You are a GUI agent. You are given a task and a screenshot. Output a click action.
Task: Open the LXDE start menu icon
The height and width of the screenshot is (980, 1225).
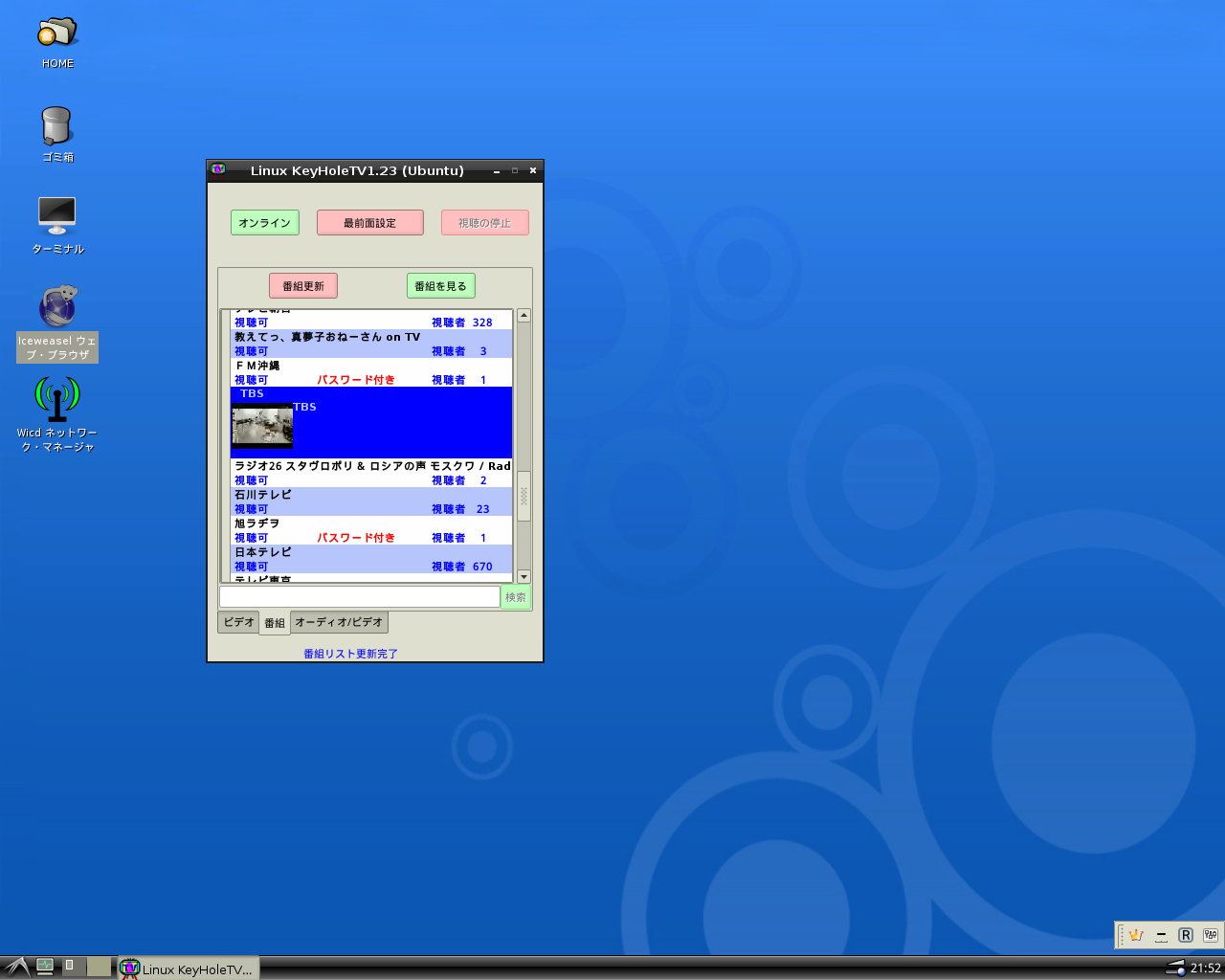click(15, 967)
